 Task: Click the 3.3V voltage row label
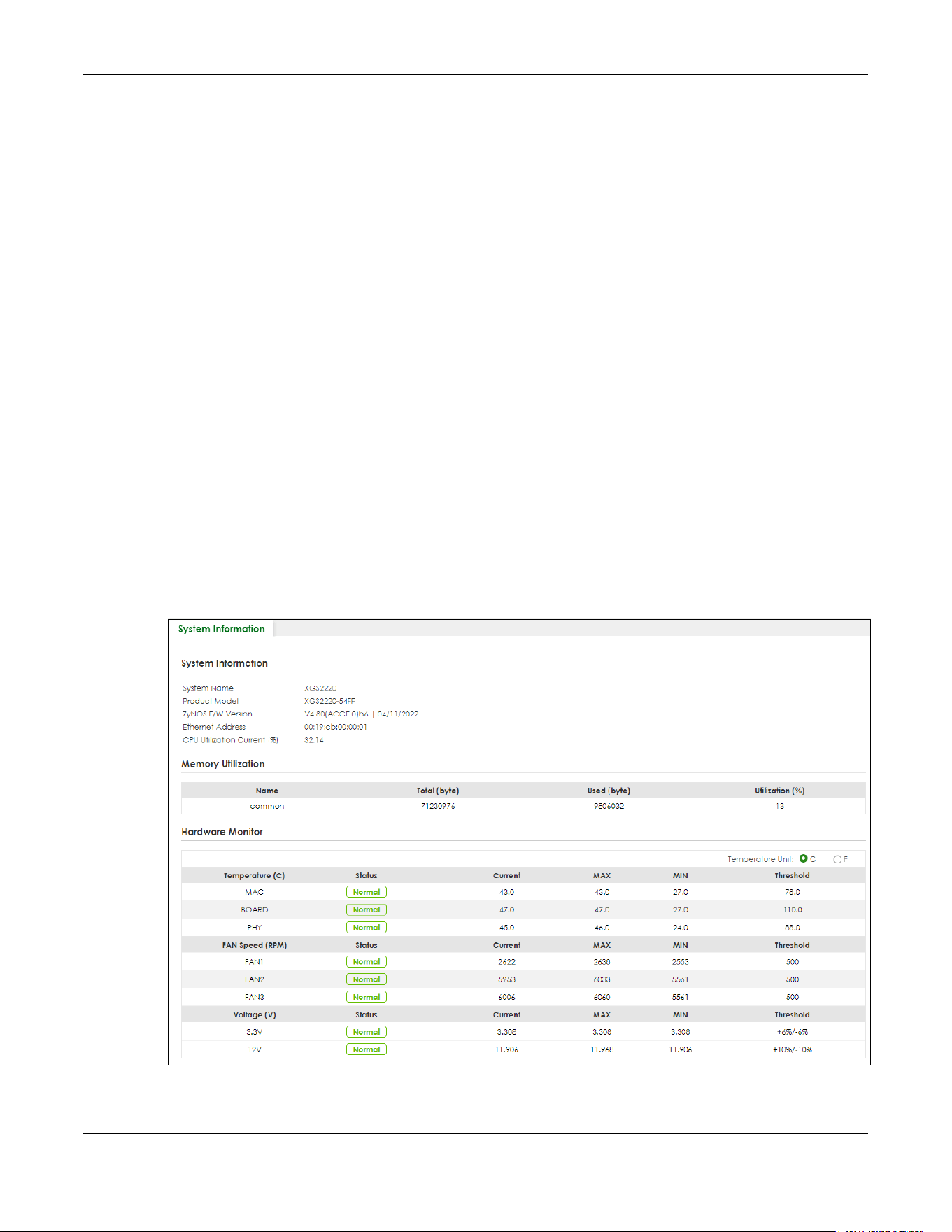pyautogui.click(x=254, y=1032)
